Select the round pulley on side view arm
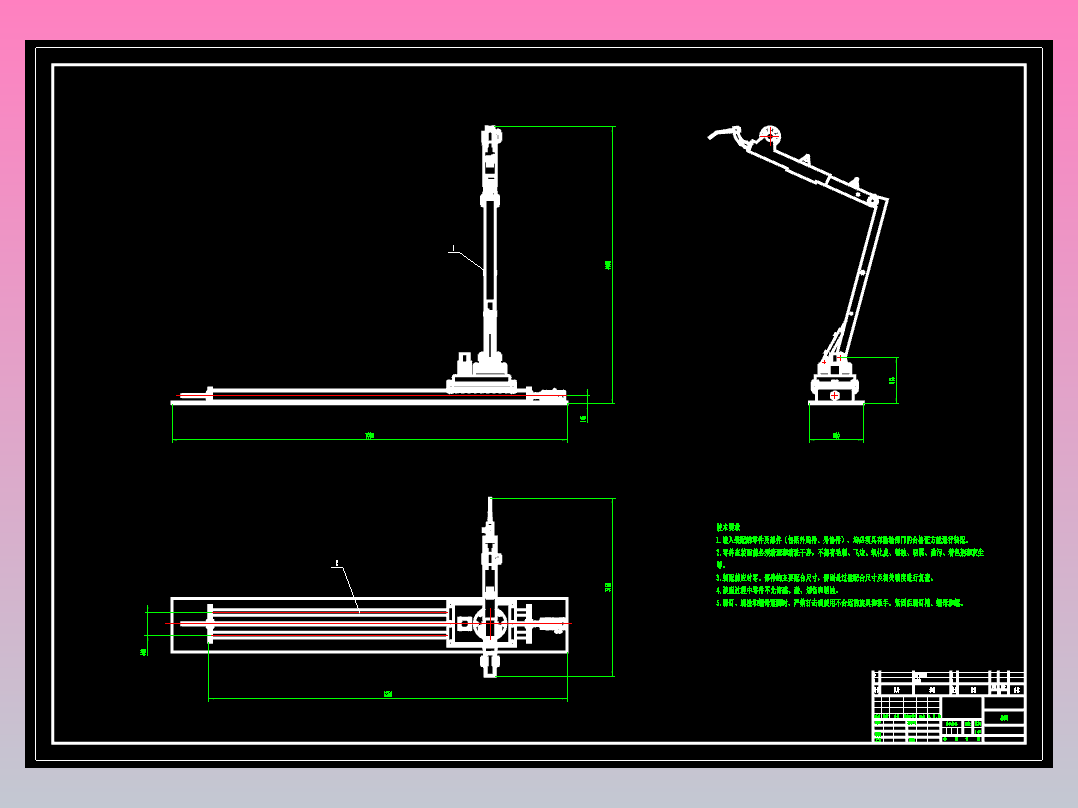 [x=770, y=135]
